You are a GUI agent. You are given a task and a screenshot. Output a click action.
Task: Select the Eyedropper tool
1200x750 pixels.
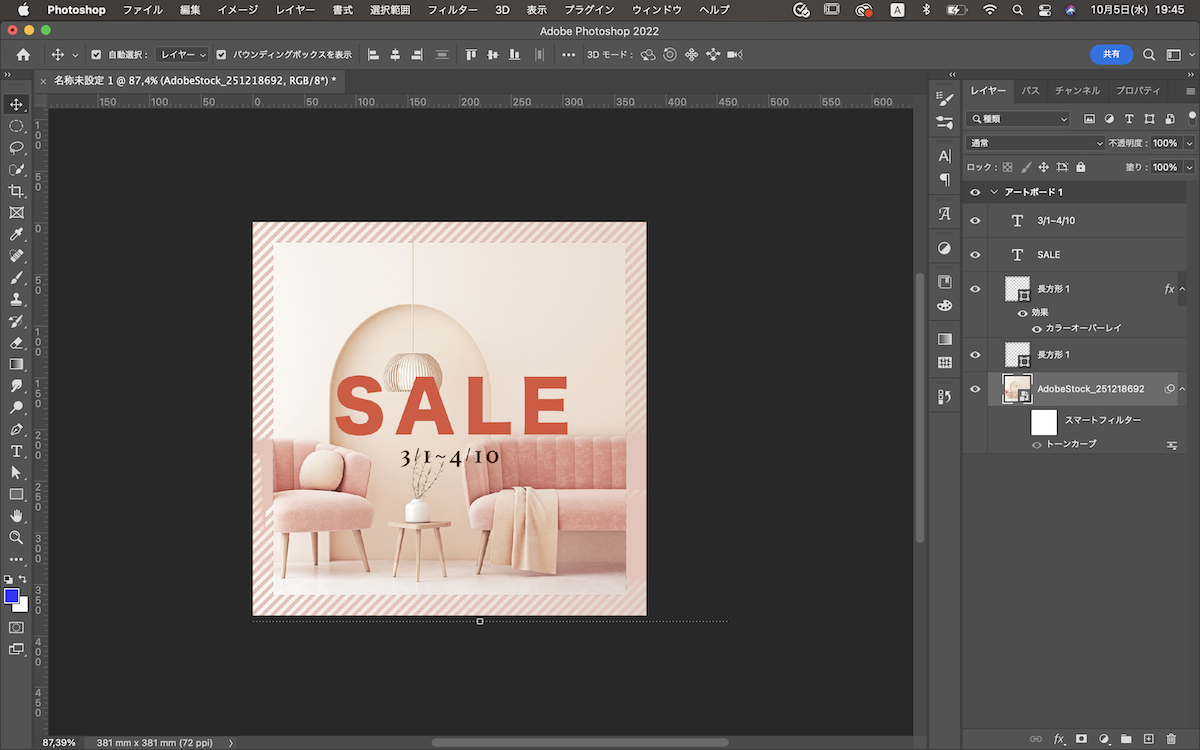pos(16,234)
